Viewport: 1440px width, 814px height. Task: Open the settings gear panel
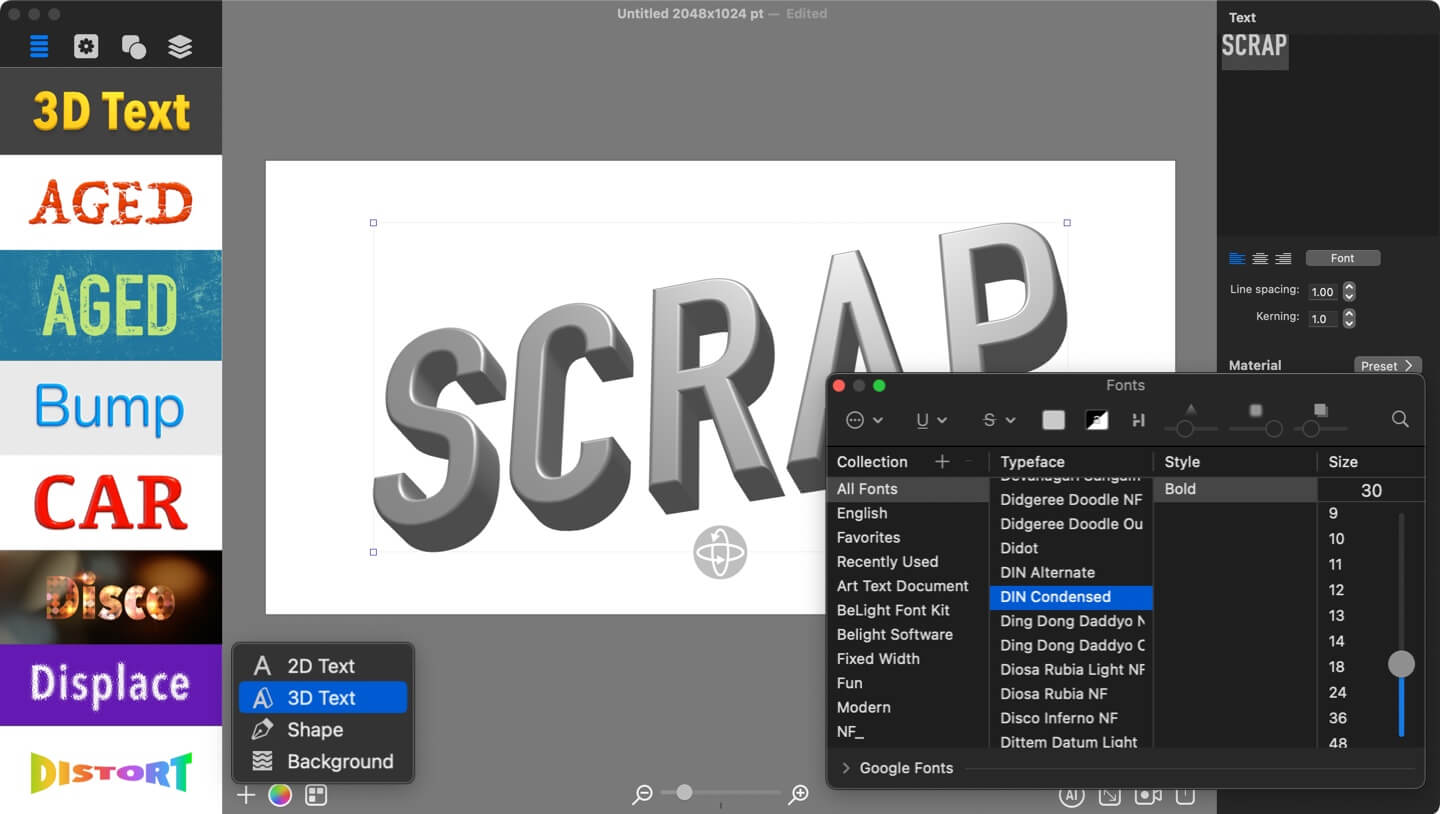[86, 46]
